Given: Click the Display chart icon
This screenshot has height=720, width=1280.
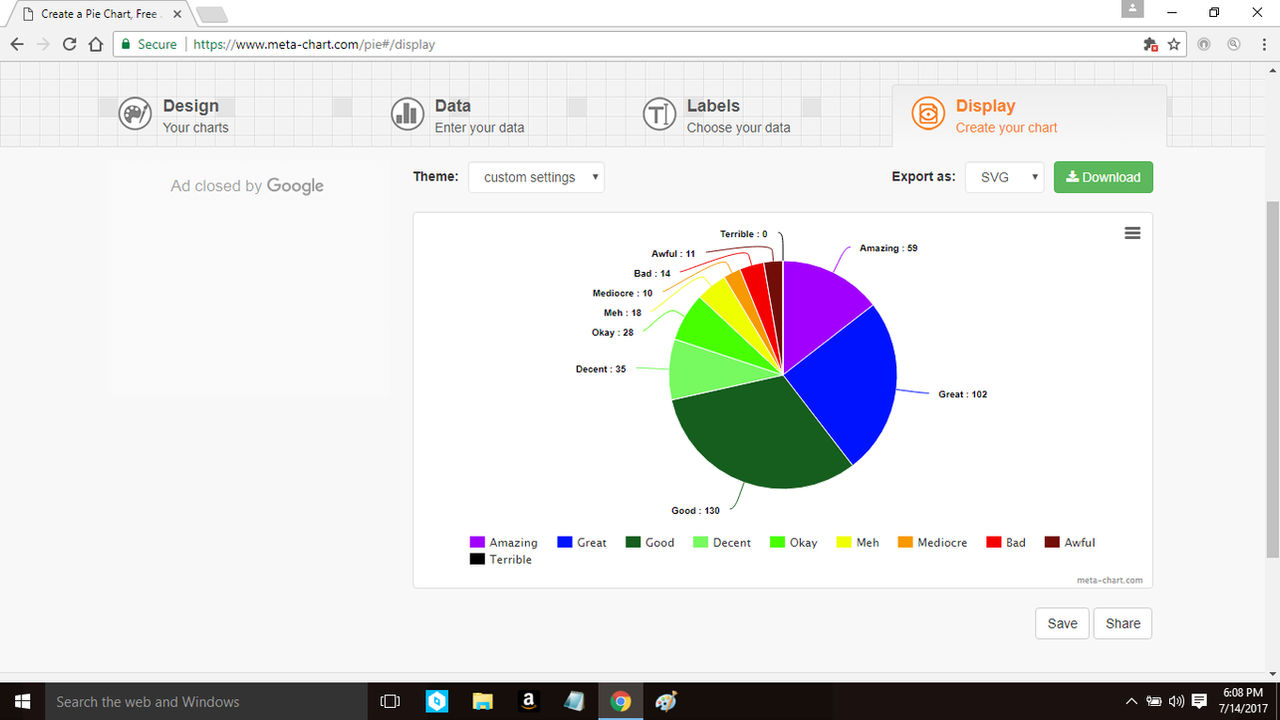Looking at the screenshot, I should (x=928, y=114).
